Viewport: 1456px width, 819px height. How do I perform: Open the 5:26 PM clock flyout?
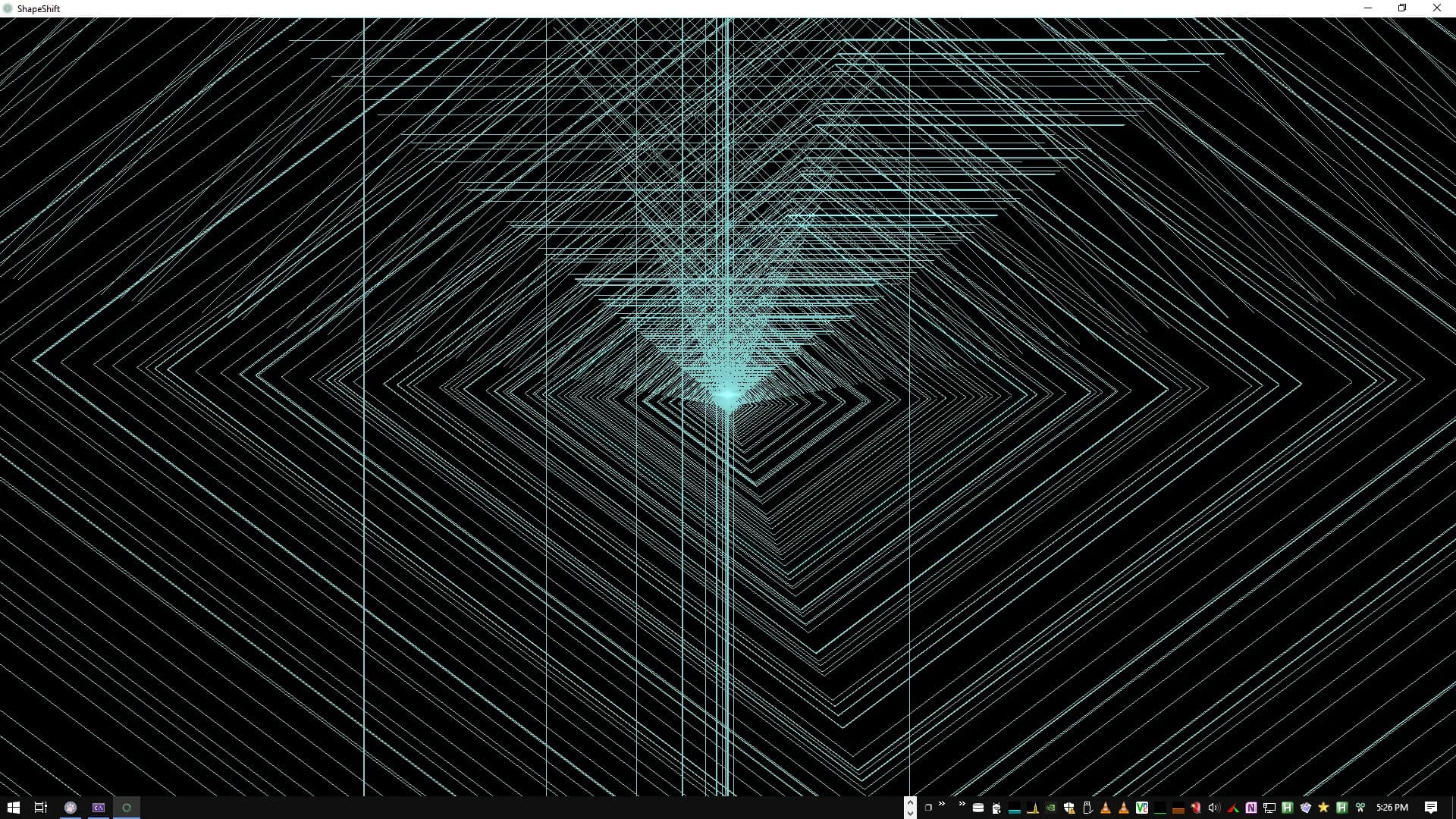[x=1392, y=808]
